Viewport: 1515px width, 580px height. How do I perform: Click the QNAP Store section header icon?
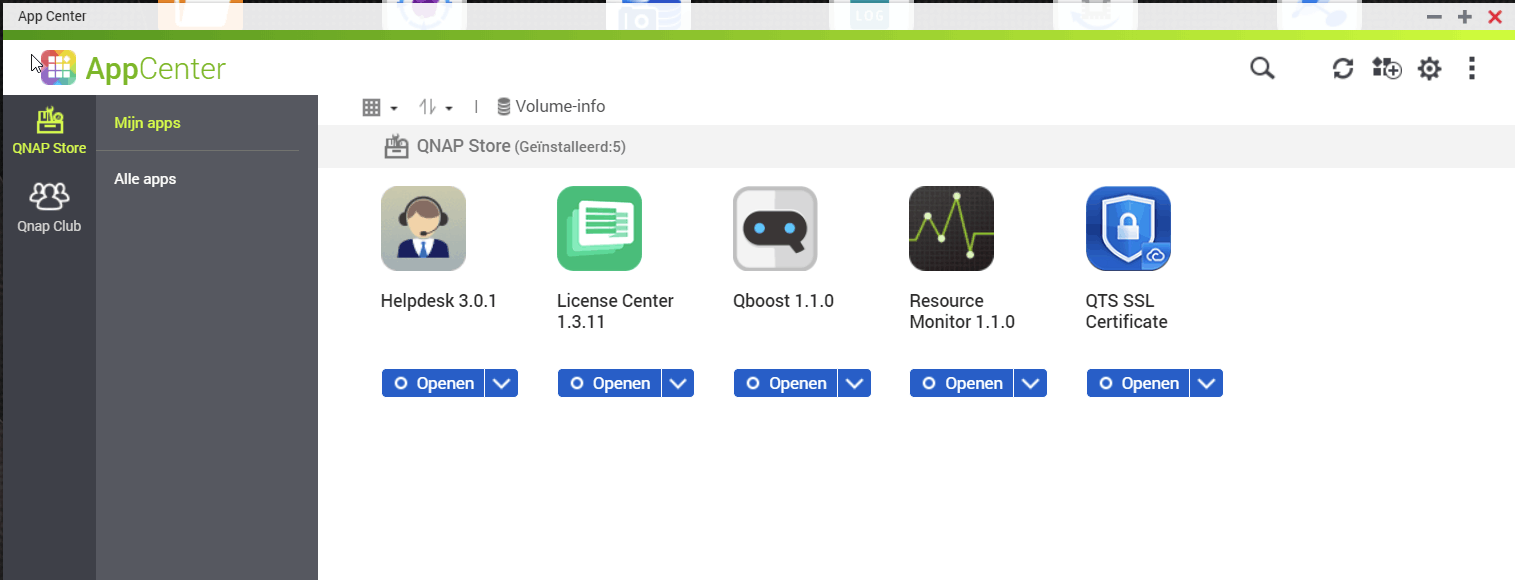[x=397, y=147]
